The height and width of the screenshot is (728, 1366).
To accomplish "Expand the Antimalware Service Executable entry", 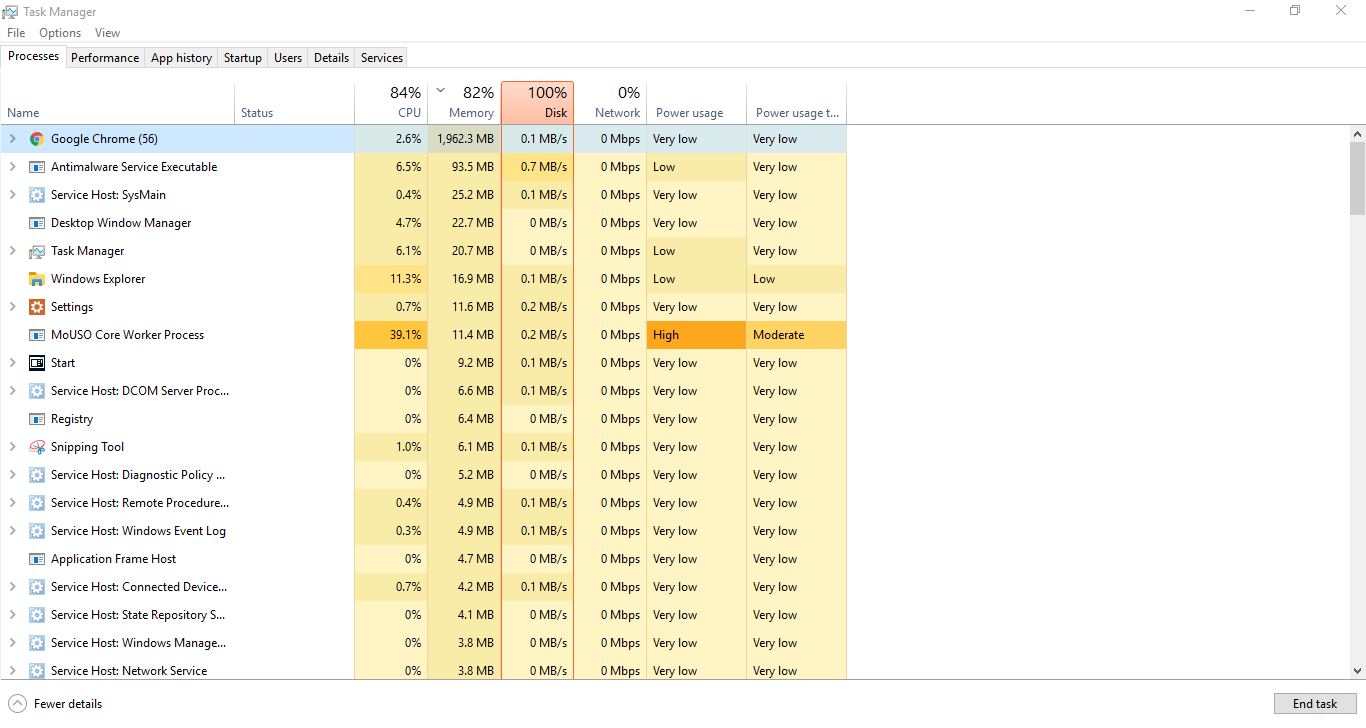I will (13, 167).
